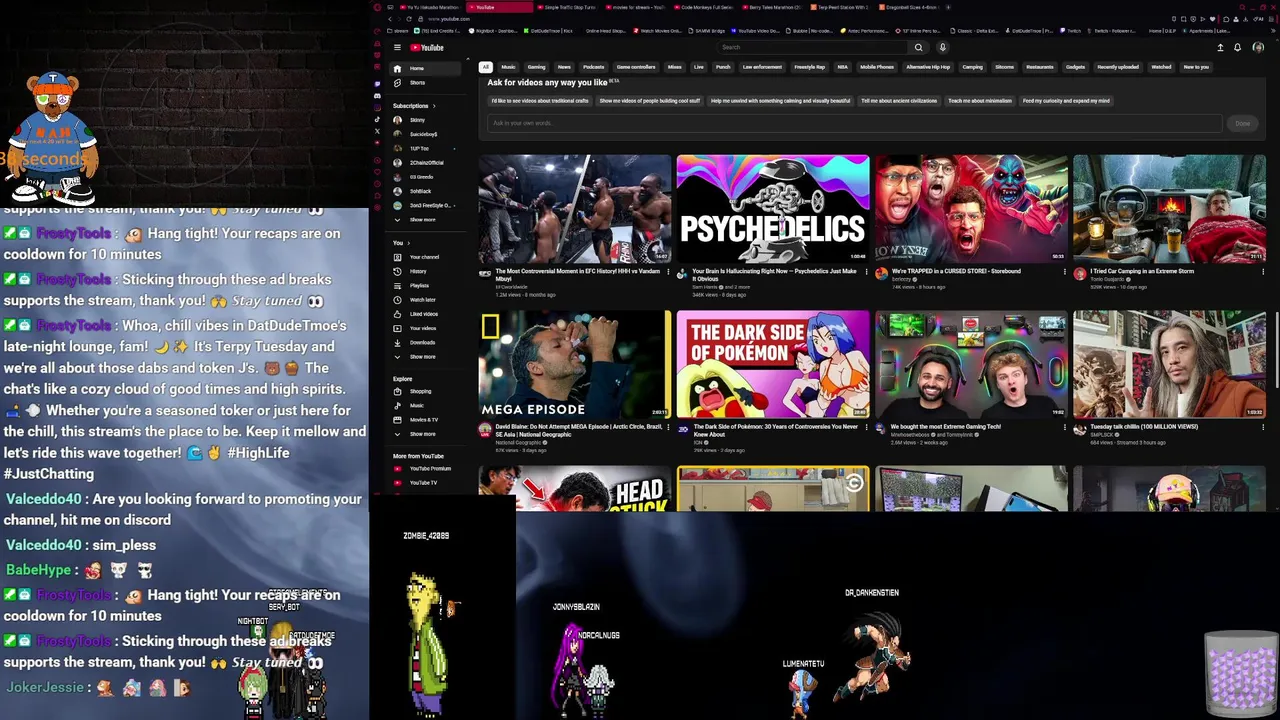Open YouTube TV link
This screenshot has height=720, width=1280.
pos(425,483)
